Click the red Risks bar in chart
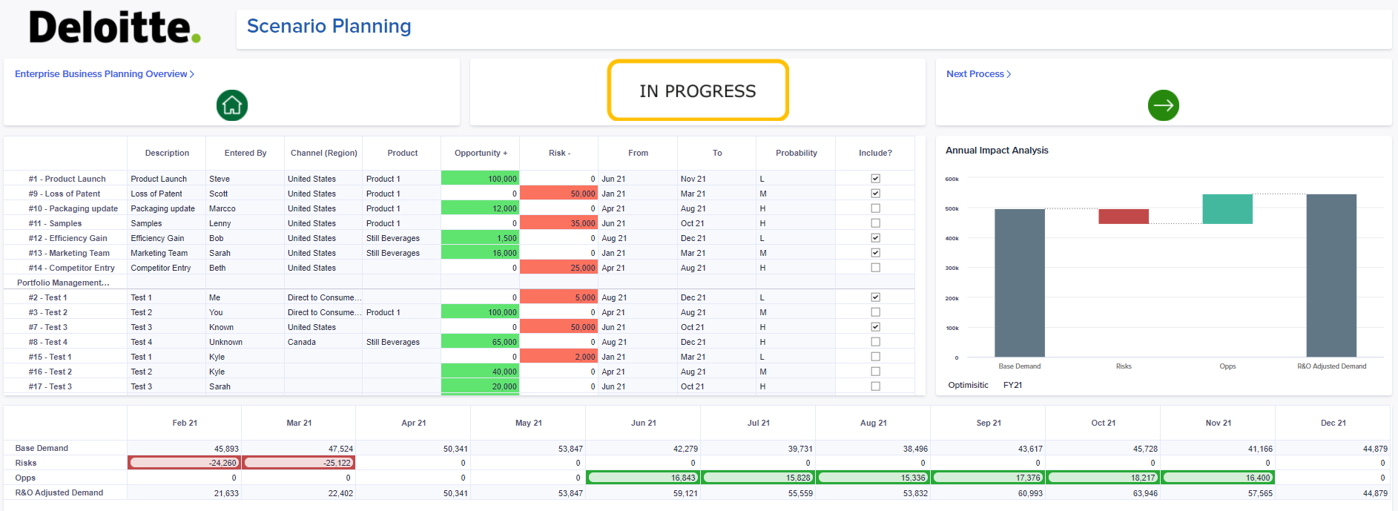Screen dimensions: 1398x511 coord(1123,216)
